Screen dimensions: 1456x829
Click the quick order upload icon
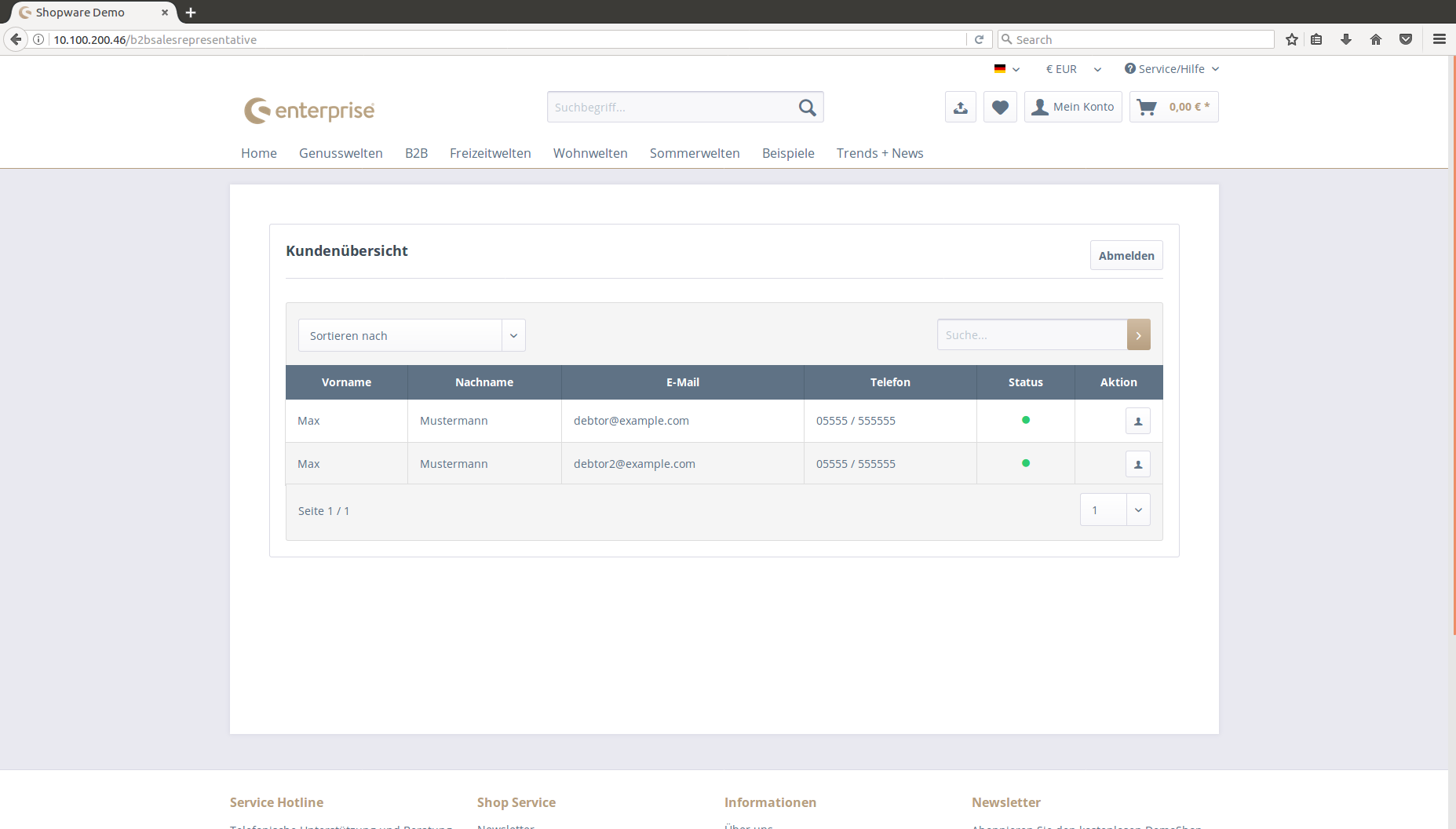click(960, 108)
